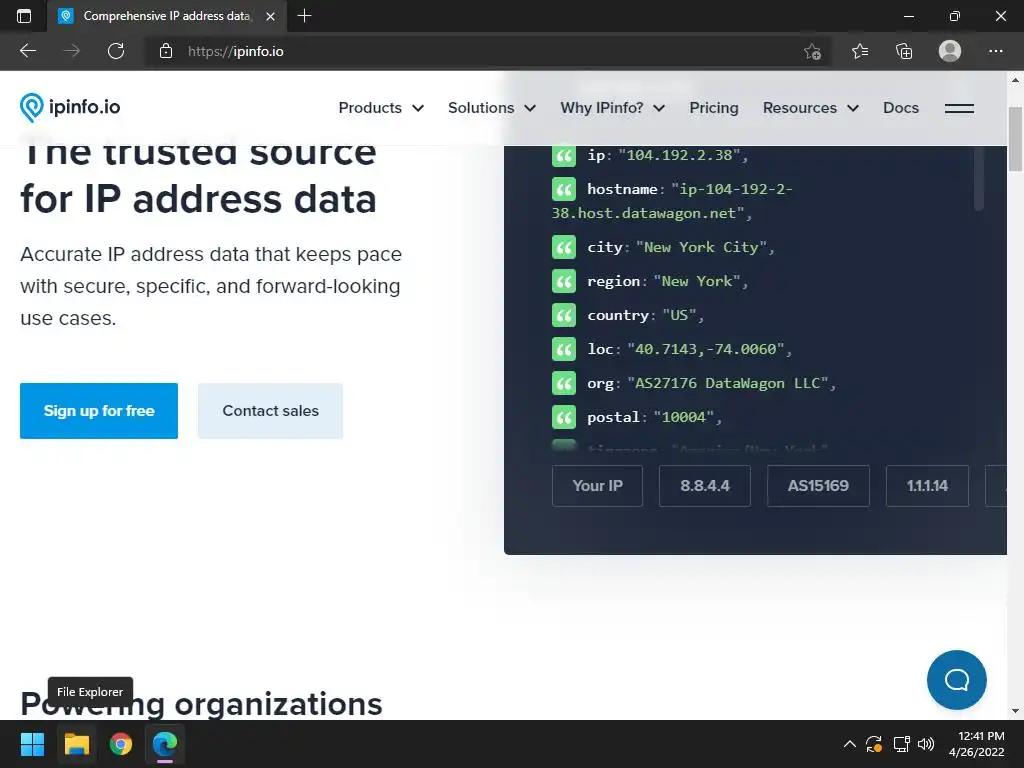Image resolution: width=1024 pixels, height=768 pixels.
Task: Open the Collections panel
Action: (904, 51)
